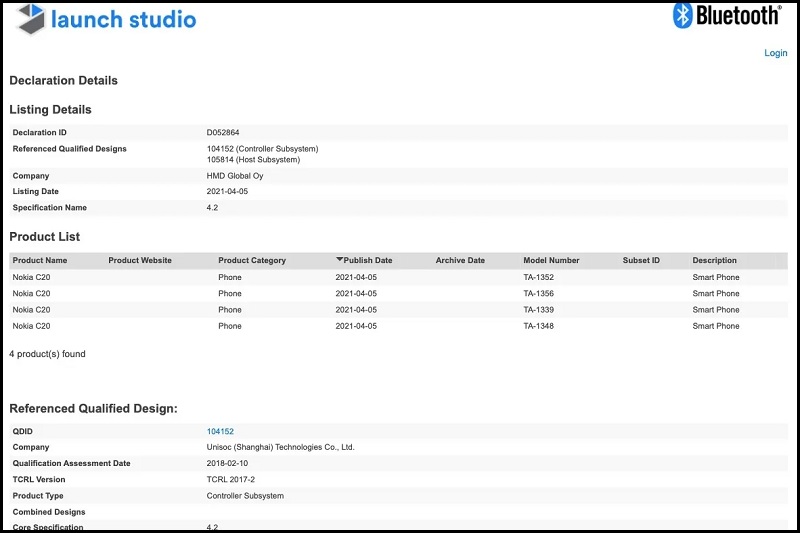Viewport: 800px width, 533px height.
Task: Click the launch studio title text
Action: 123,19
